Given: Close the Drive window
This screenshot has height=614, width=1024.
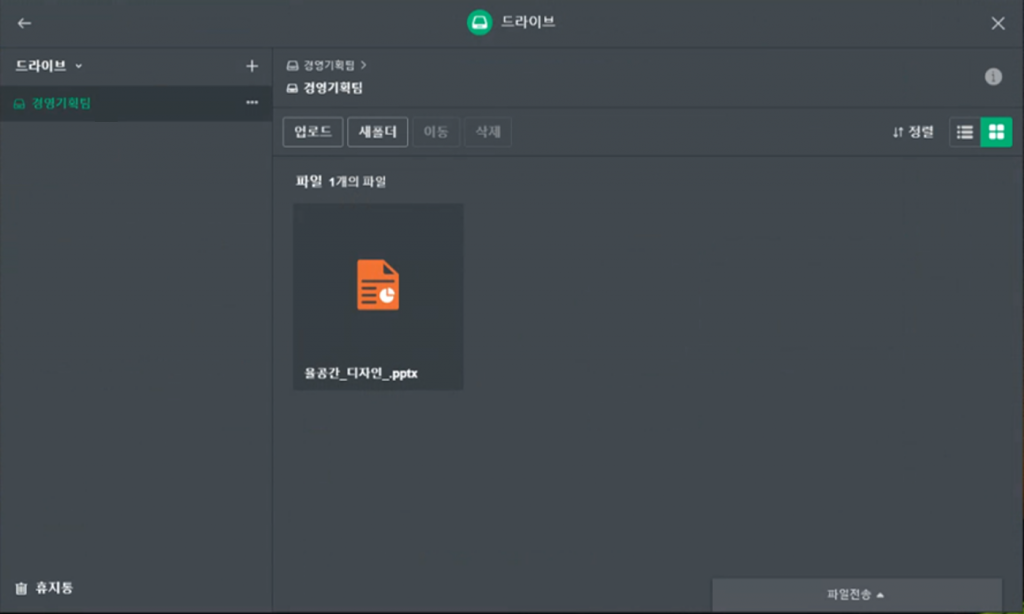Looking at the screenshot, I should click(x=998, y=23).
